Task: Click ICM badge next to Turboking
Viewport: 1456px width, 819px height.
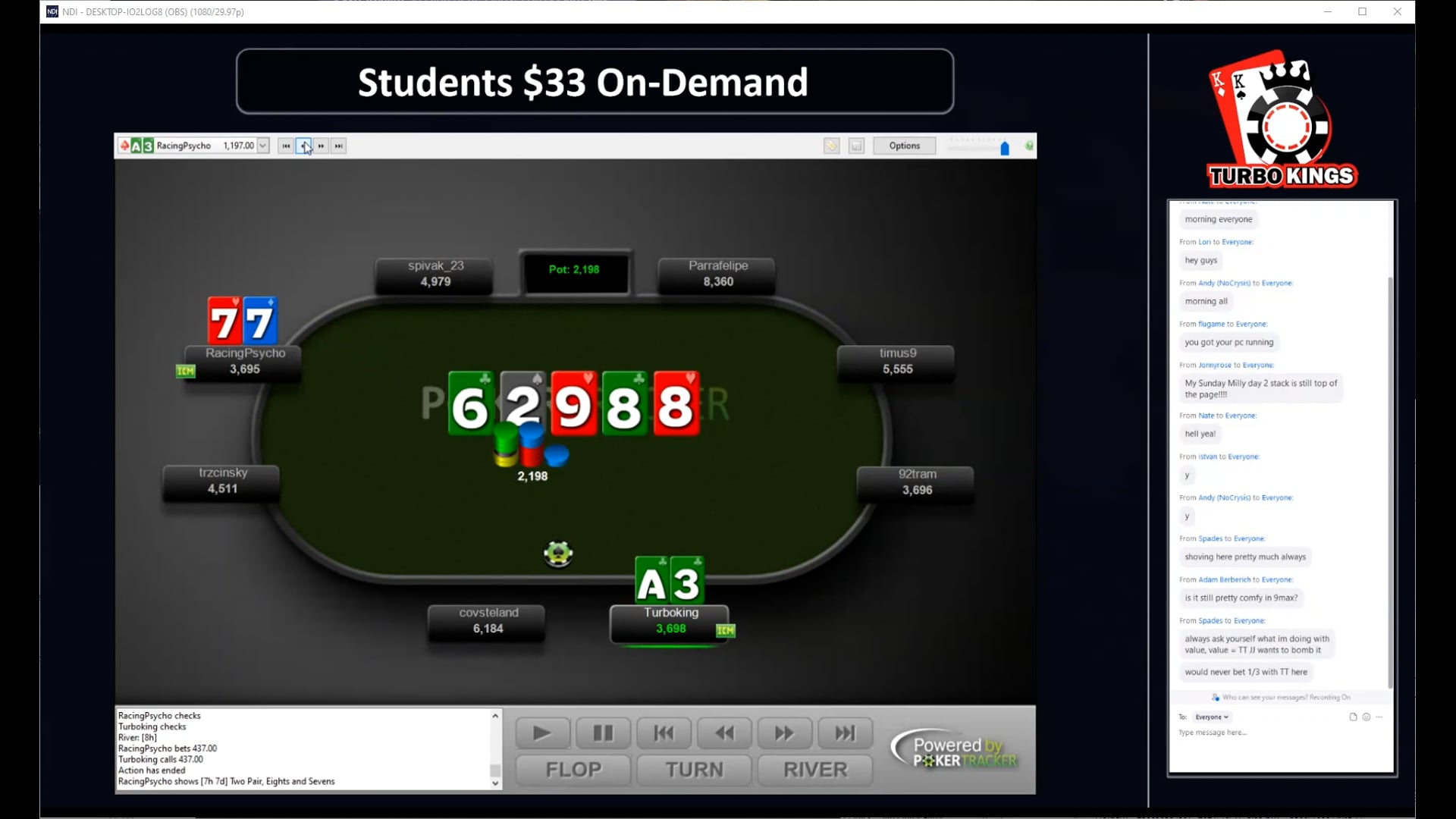Action: pyautogui.click(x=726, y=630)
